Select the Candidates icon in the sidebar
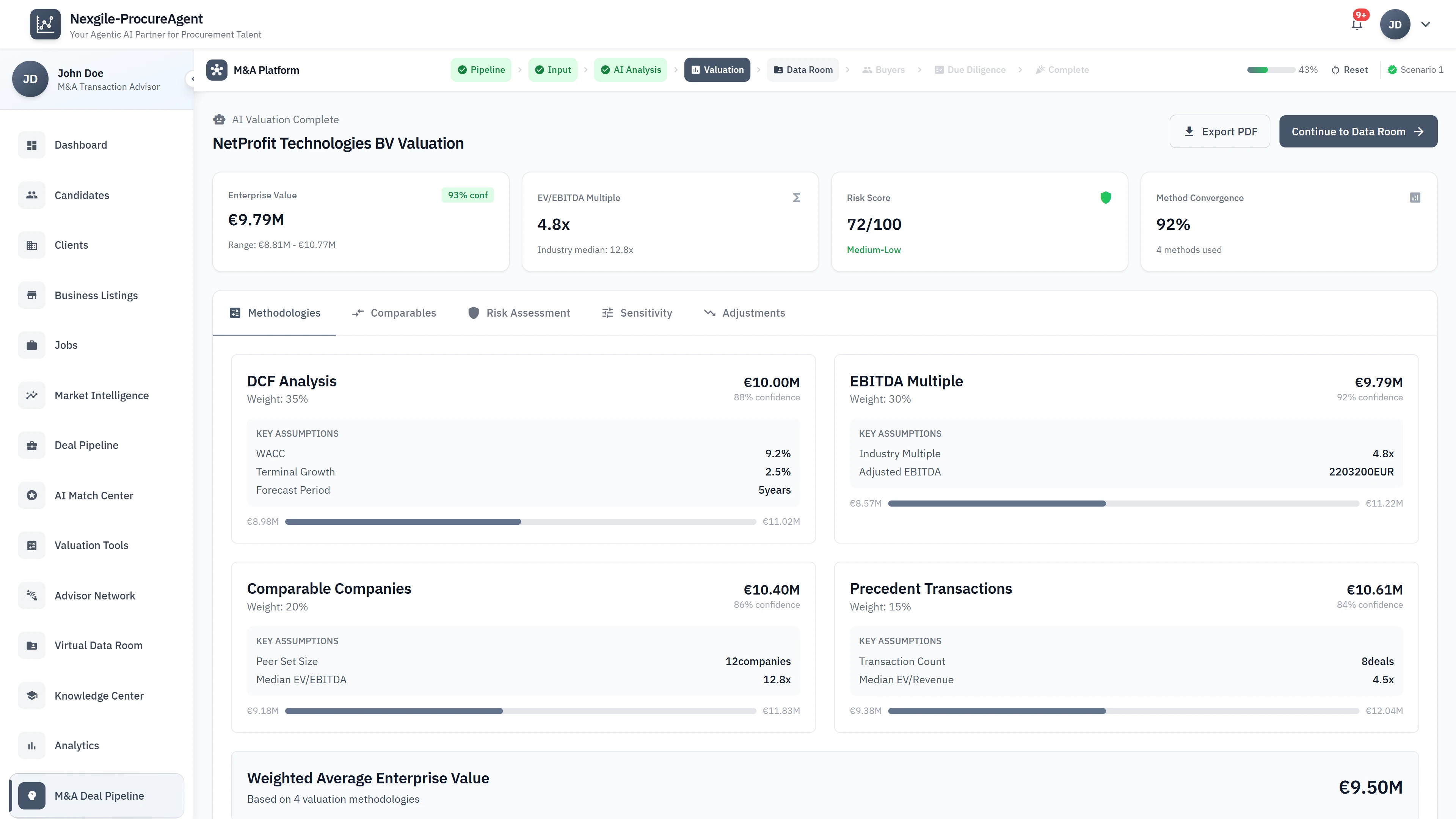 31,195
